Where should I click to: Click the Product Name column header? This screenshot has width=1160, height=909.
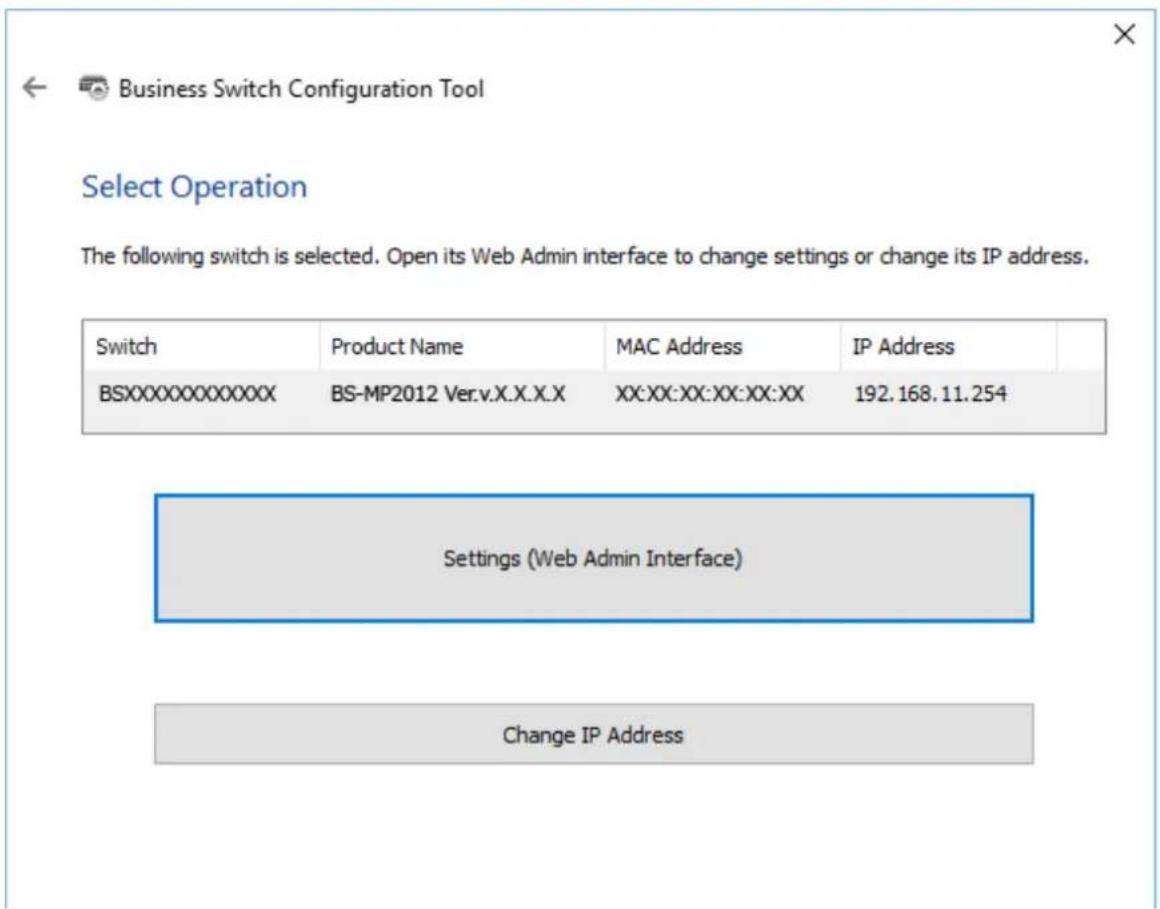[462, 346]
